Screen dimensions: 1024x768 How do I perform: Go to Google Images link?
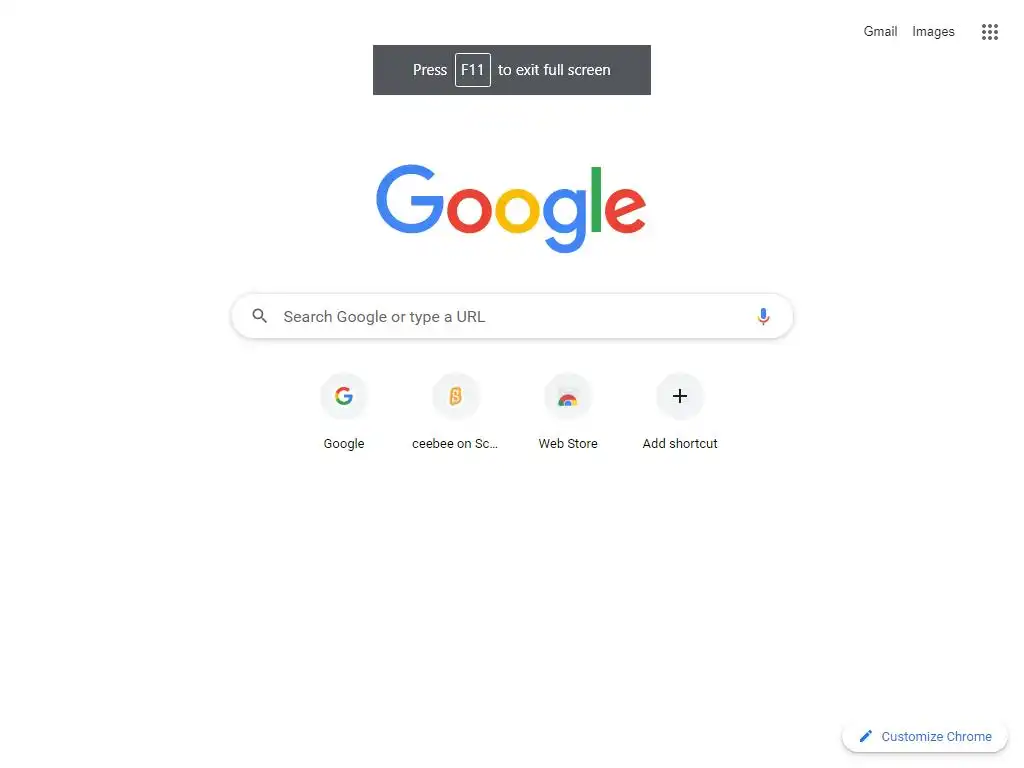(x=933, y=31)
